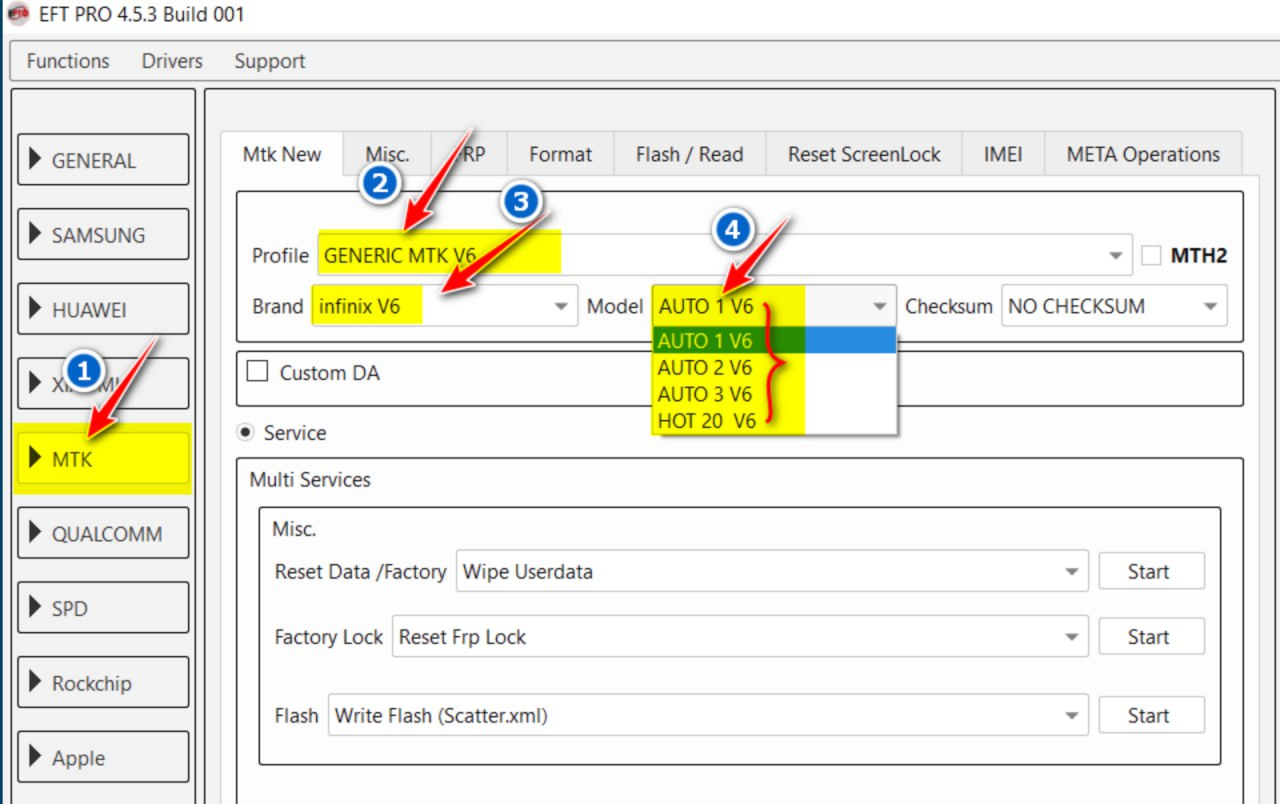
Task: Switch to the META Operations tab
Action: pos(1143,154)
